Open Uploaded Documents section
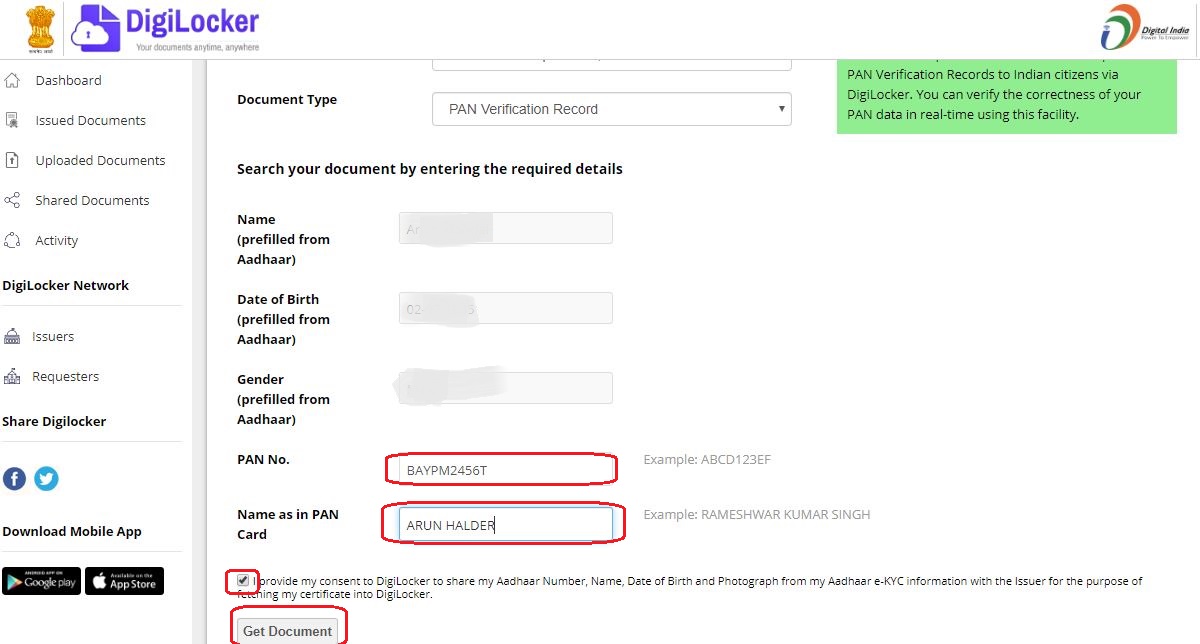The width and height of the screenshot is (1200, 644). coord(100,160)
